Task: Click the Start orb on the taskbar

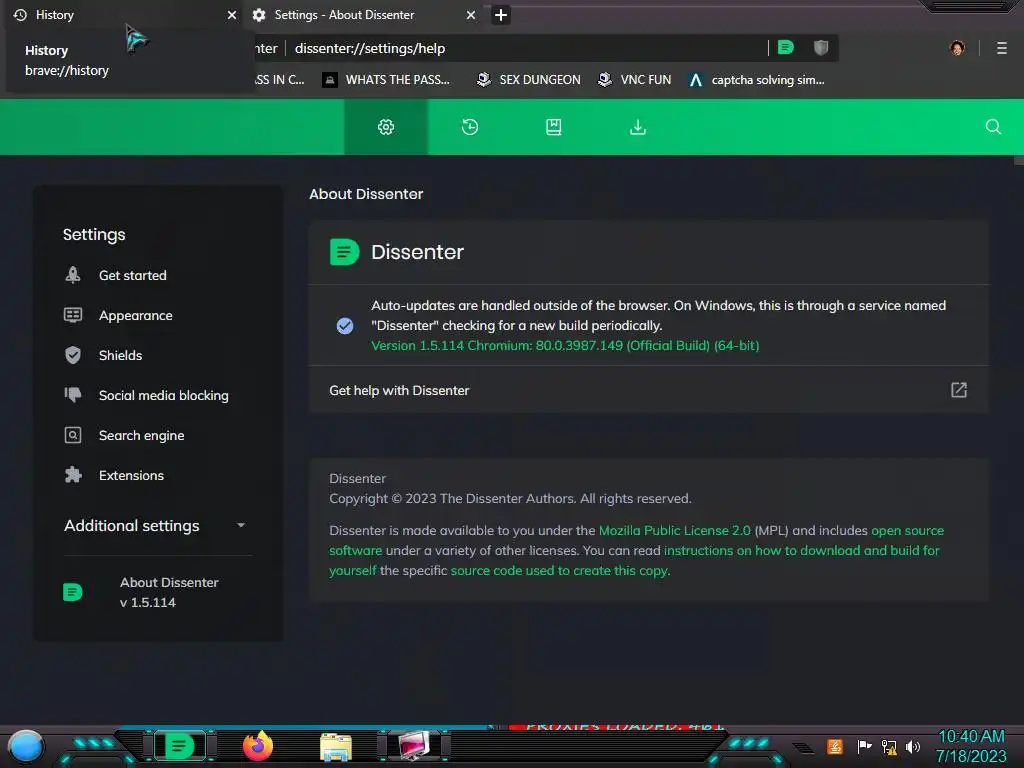Action: click(26, 746)
